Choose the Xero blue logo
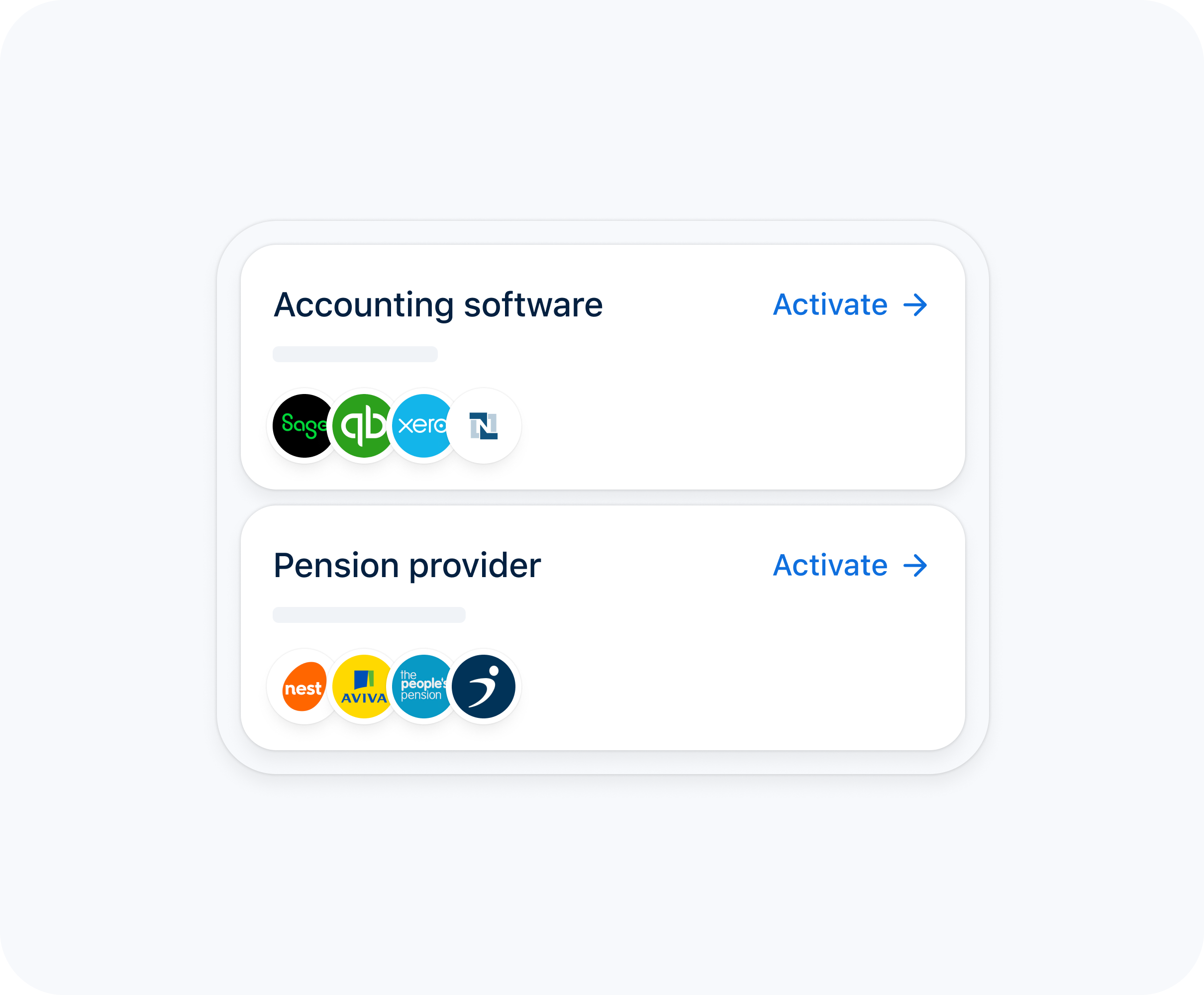Screen dimensions: 1204x995 pyautogui.click(x=423, y=425)
